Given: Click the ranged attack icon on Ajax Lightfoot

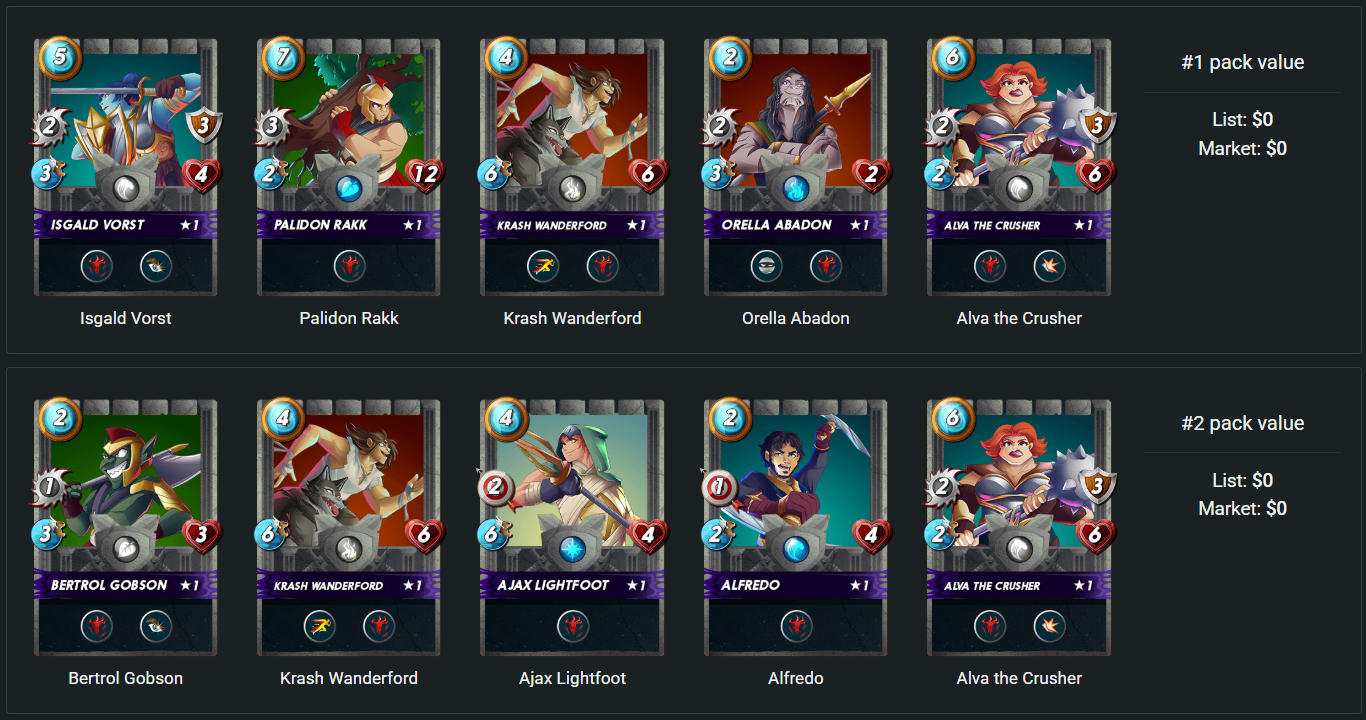Looking at the screenshot, I should [496, 488].
